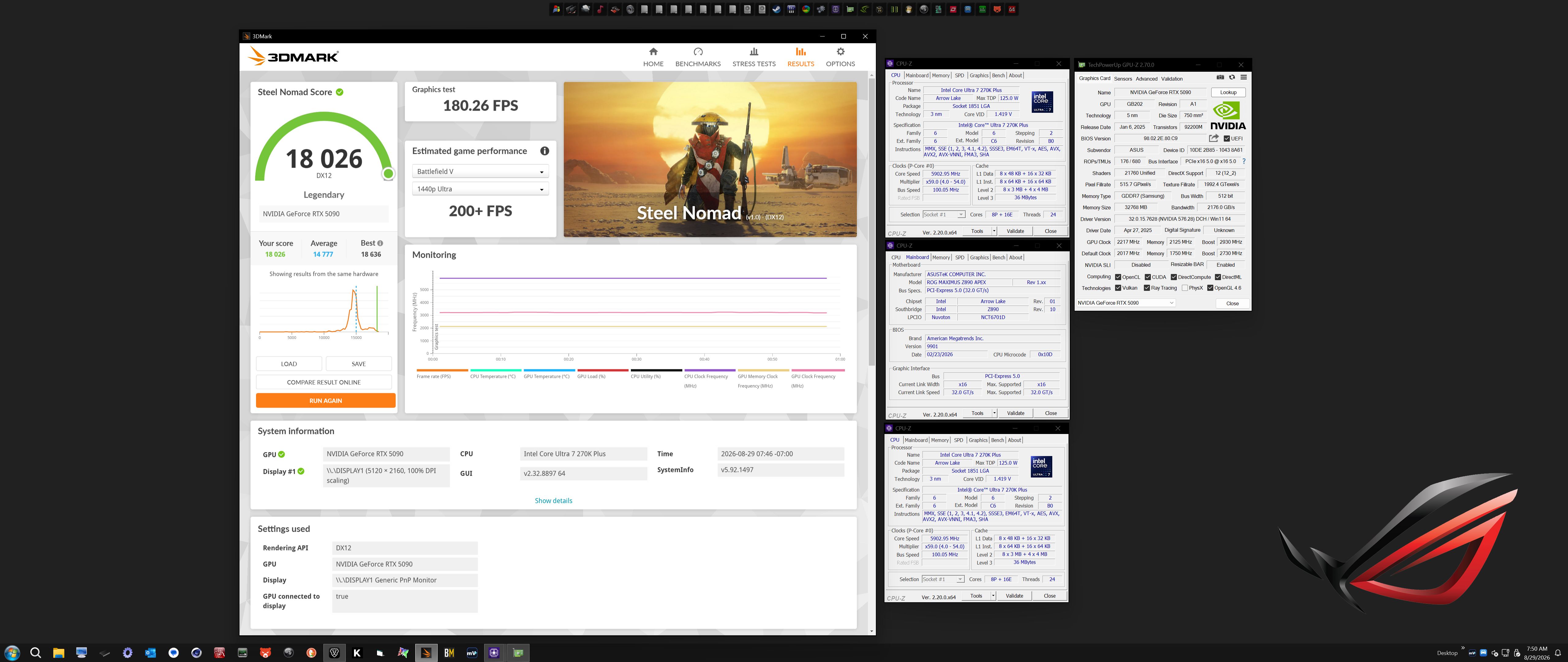The height and width of the screenshot is (662, 1568).
Task: Open File Explorer from the taskbar
Action: coord(58,653)
